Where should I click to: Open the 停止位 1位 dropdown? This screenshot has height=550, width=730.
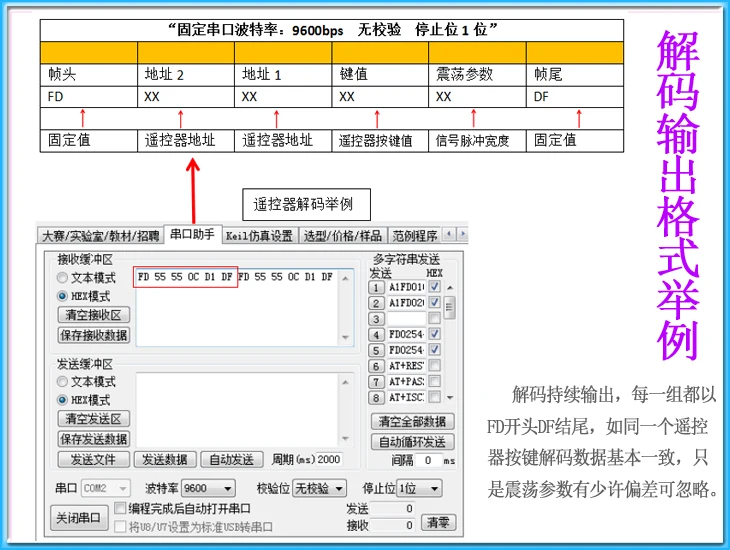[x=419, y=488]
